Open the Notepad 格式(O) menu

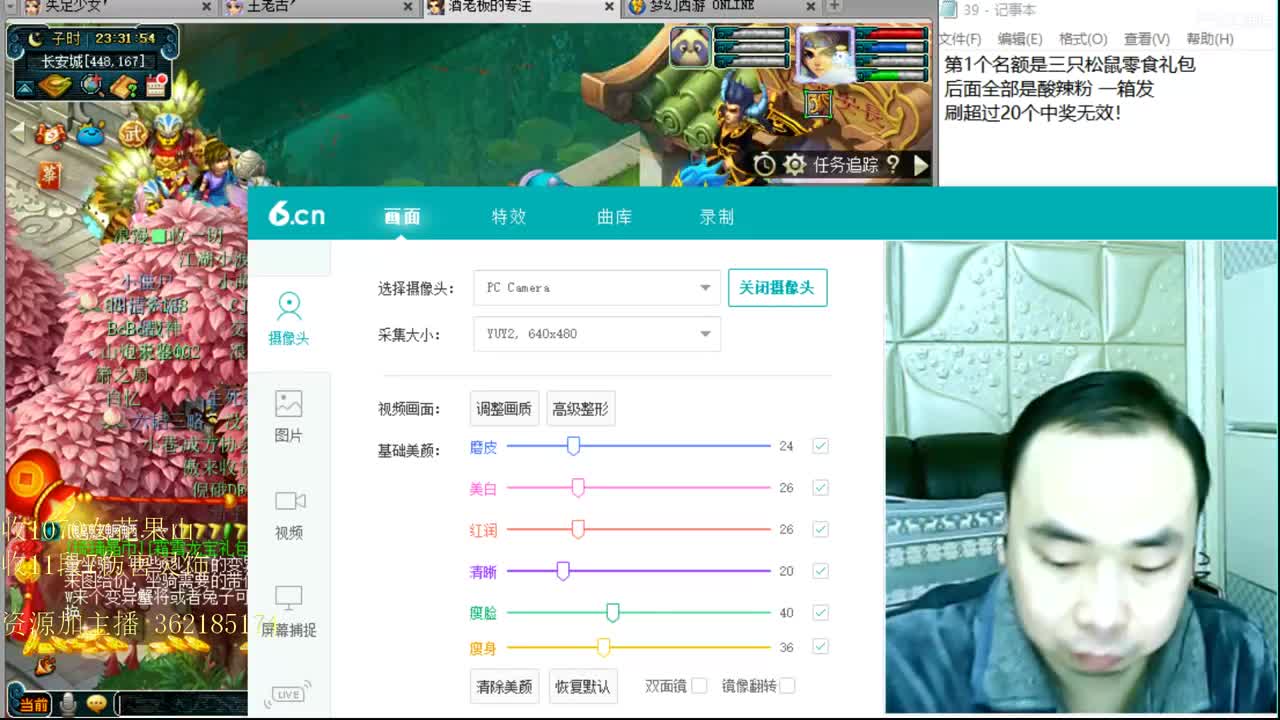coord(1083,39)
